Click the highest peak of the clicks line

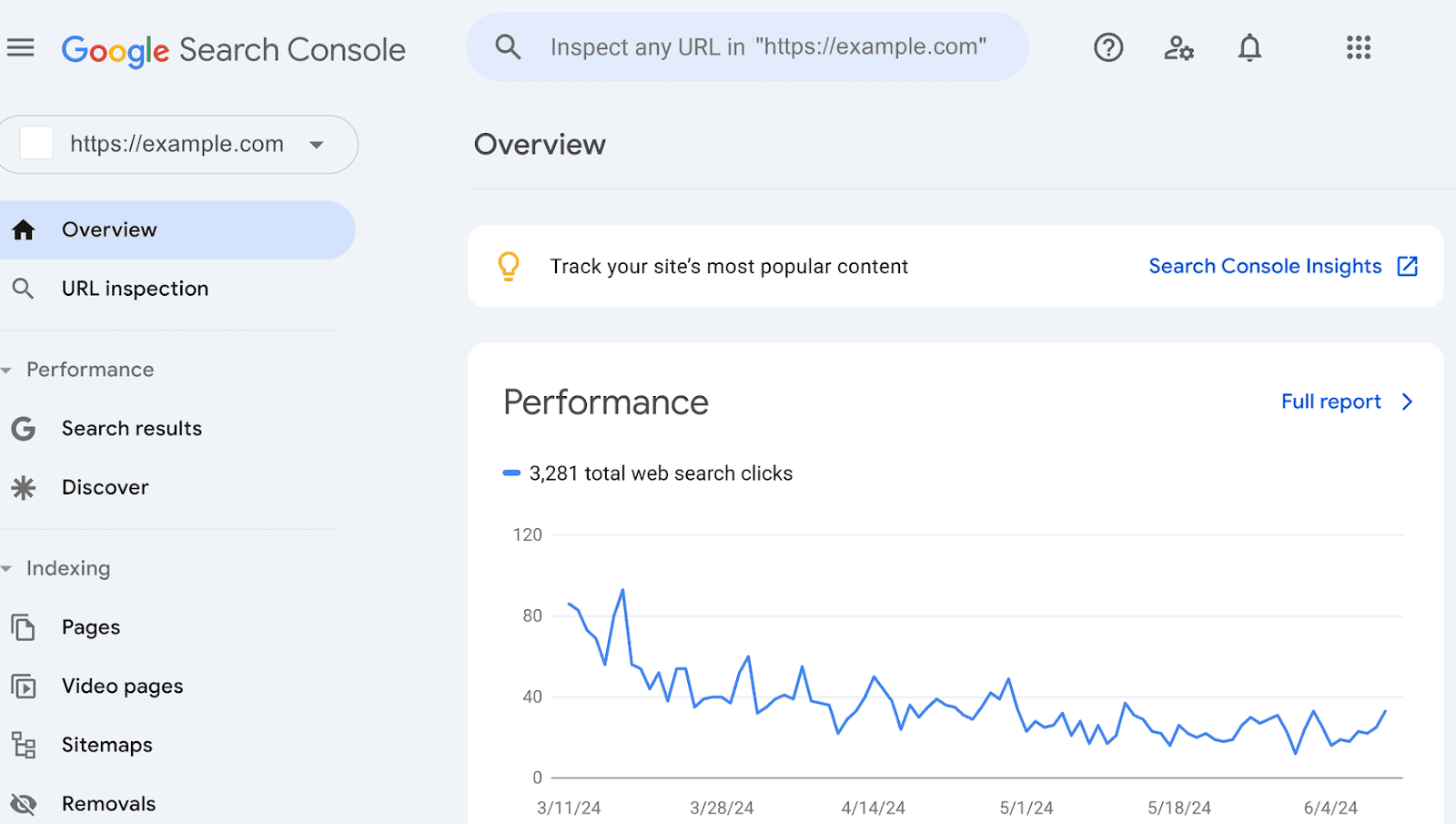pos(622,591)
